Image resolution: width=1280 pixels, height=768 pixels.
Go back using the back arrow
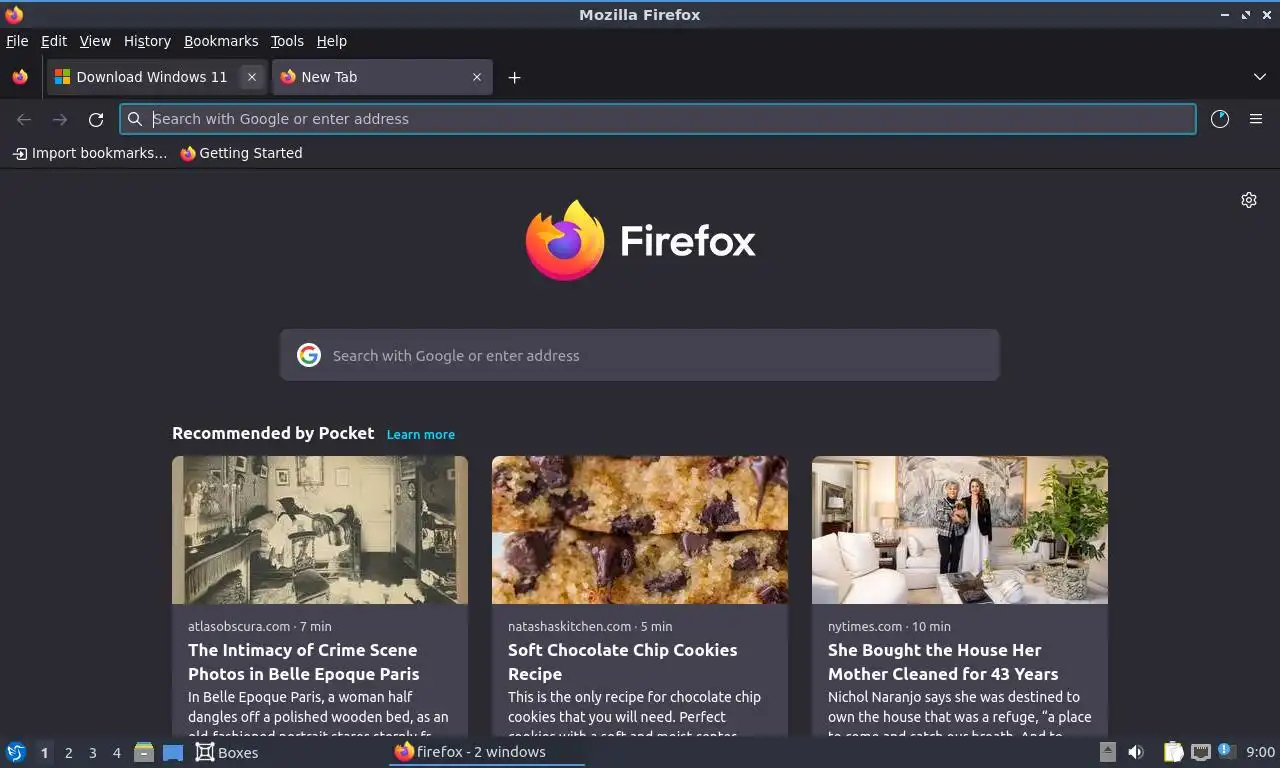pos(24,119)
